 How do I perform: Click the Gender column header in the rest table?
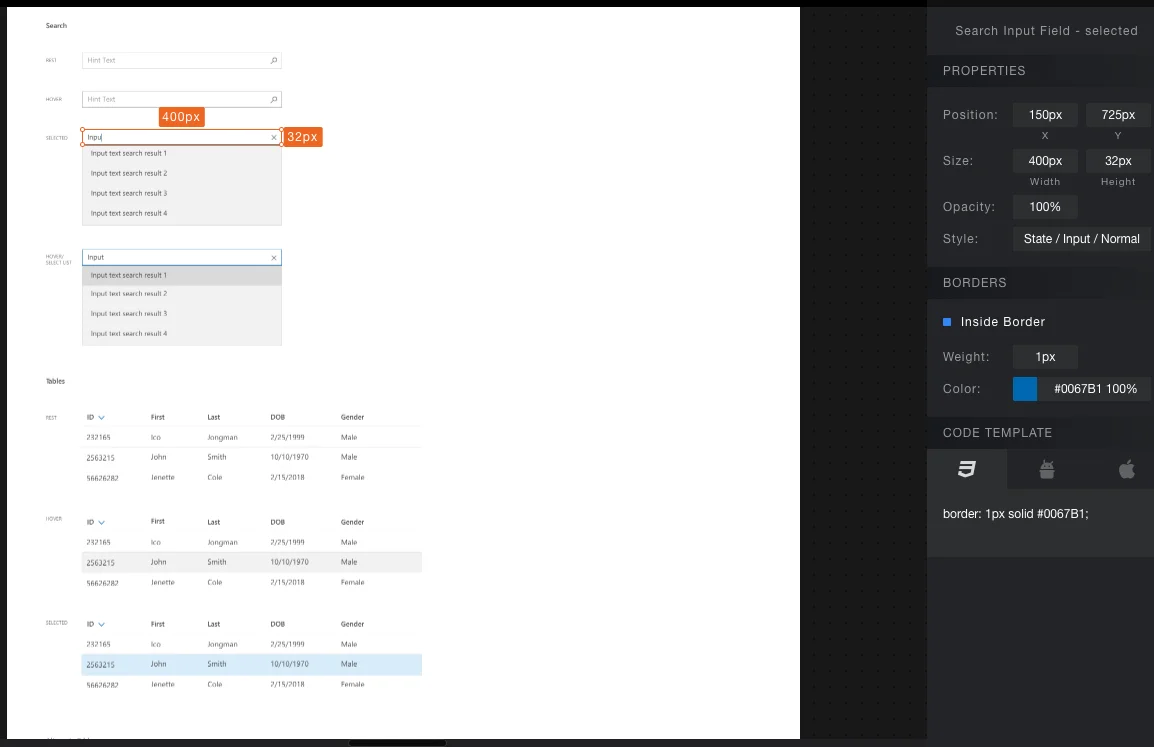point(352,417)
